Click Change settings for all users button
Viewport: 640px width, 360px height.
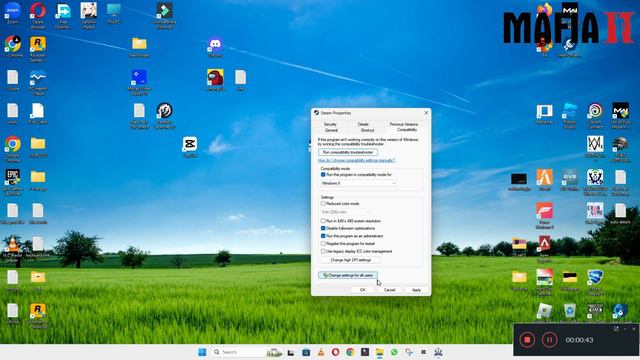(x=348, y=276)
